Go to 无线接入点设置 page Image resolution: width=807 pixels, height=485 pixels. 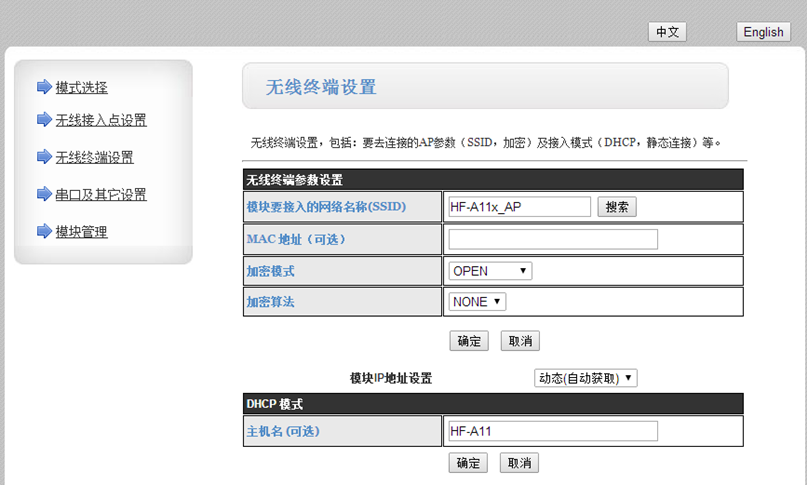click(101, 121)
